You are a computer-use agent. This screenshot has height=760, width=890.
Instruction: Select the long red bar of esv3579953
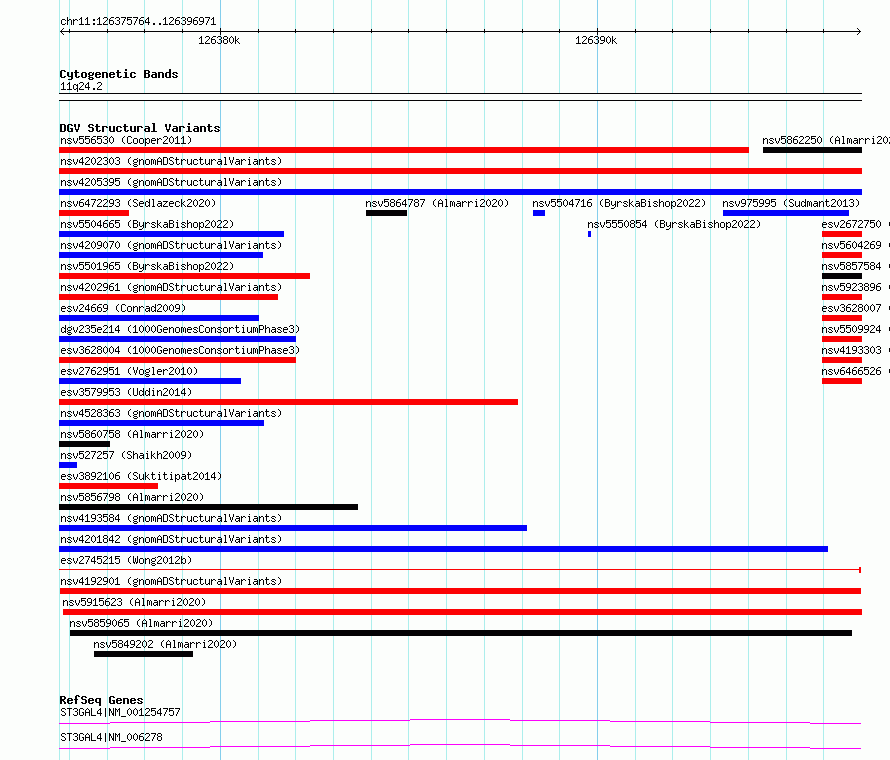(288, 402)
